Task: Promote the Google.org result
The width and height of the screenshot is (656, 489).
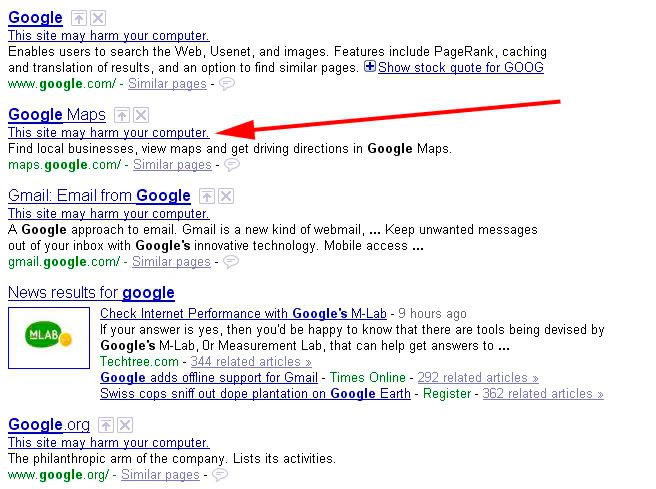Action: click(x=106, y=425)
